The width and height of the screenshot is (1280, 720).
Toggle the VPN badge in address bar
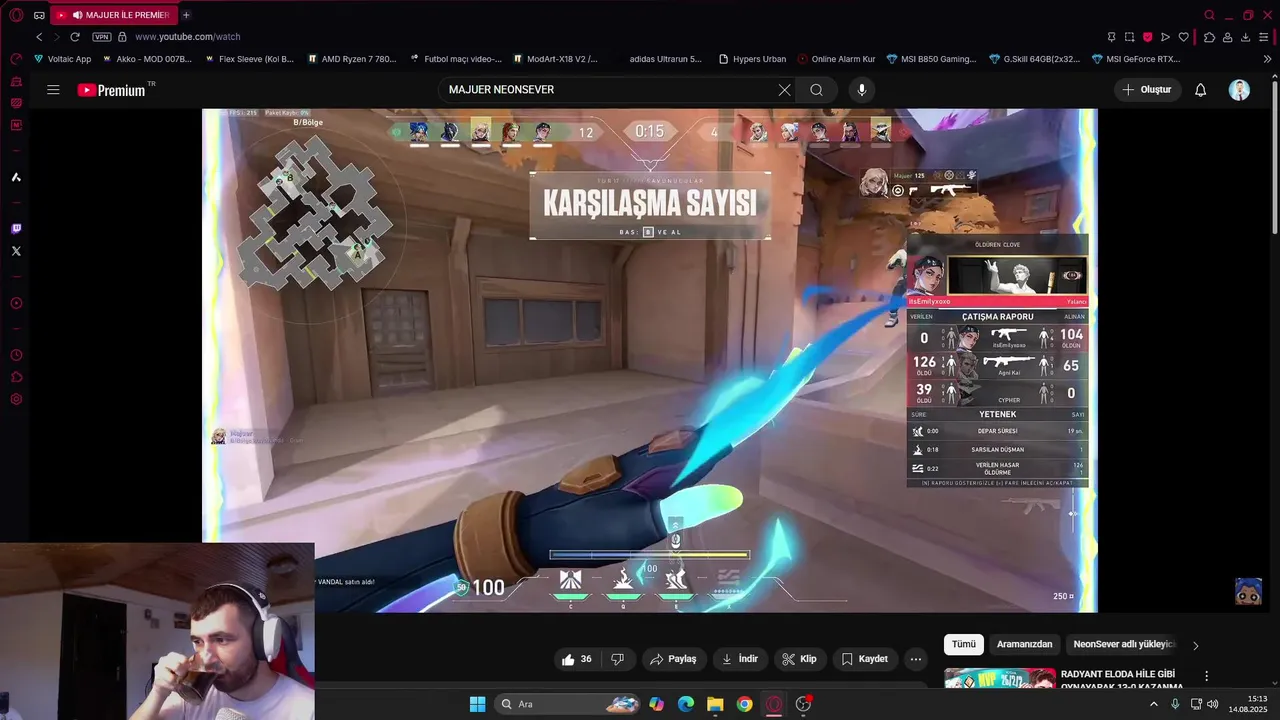[102, 37]
